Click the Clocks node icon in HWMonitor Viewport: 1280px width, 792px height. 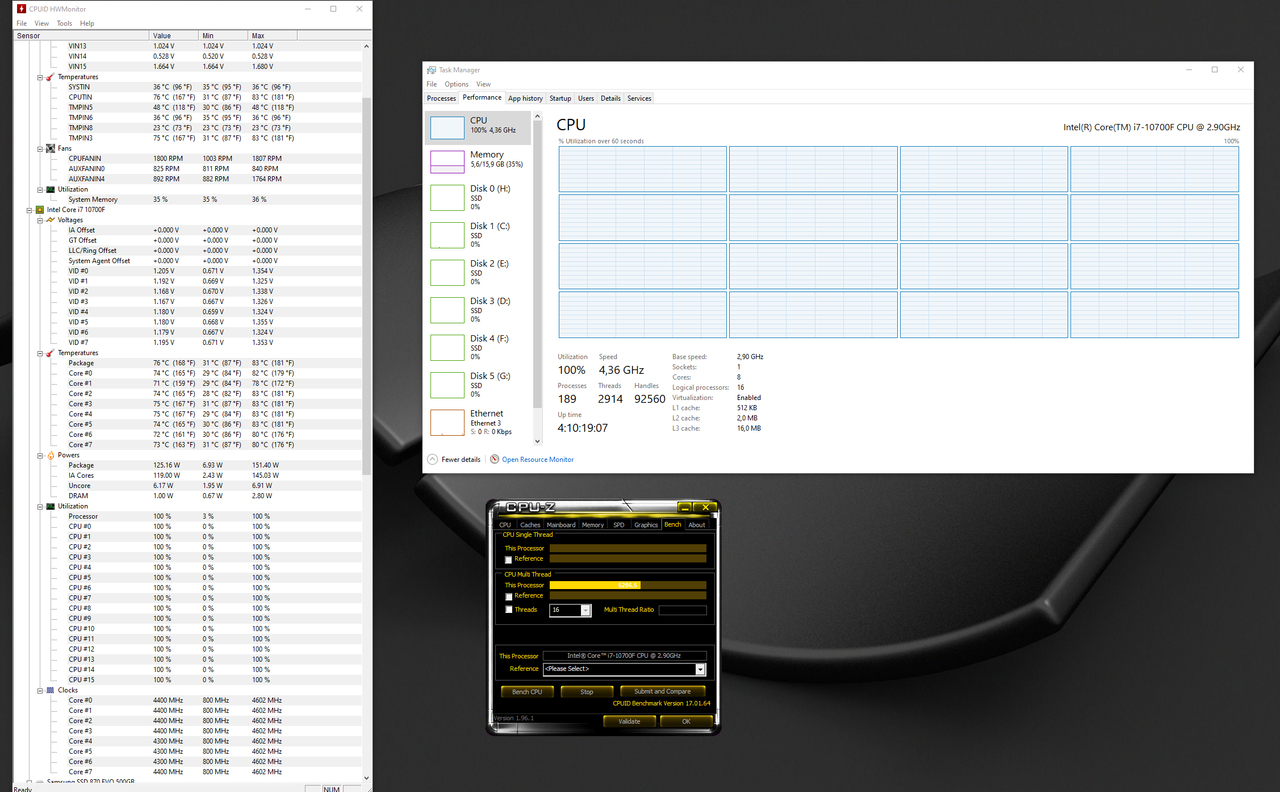click(50, 690)
